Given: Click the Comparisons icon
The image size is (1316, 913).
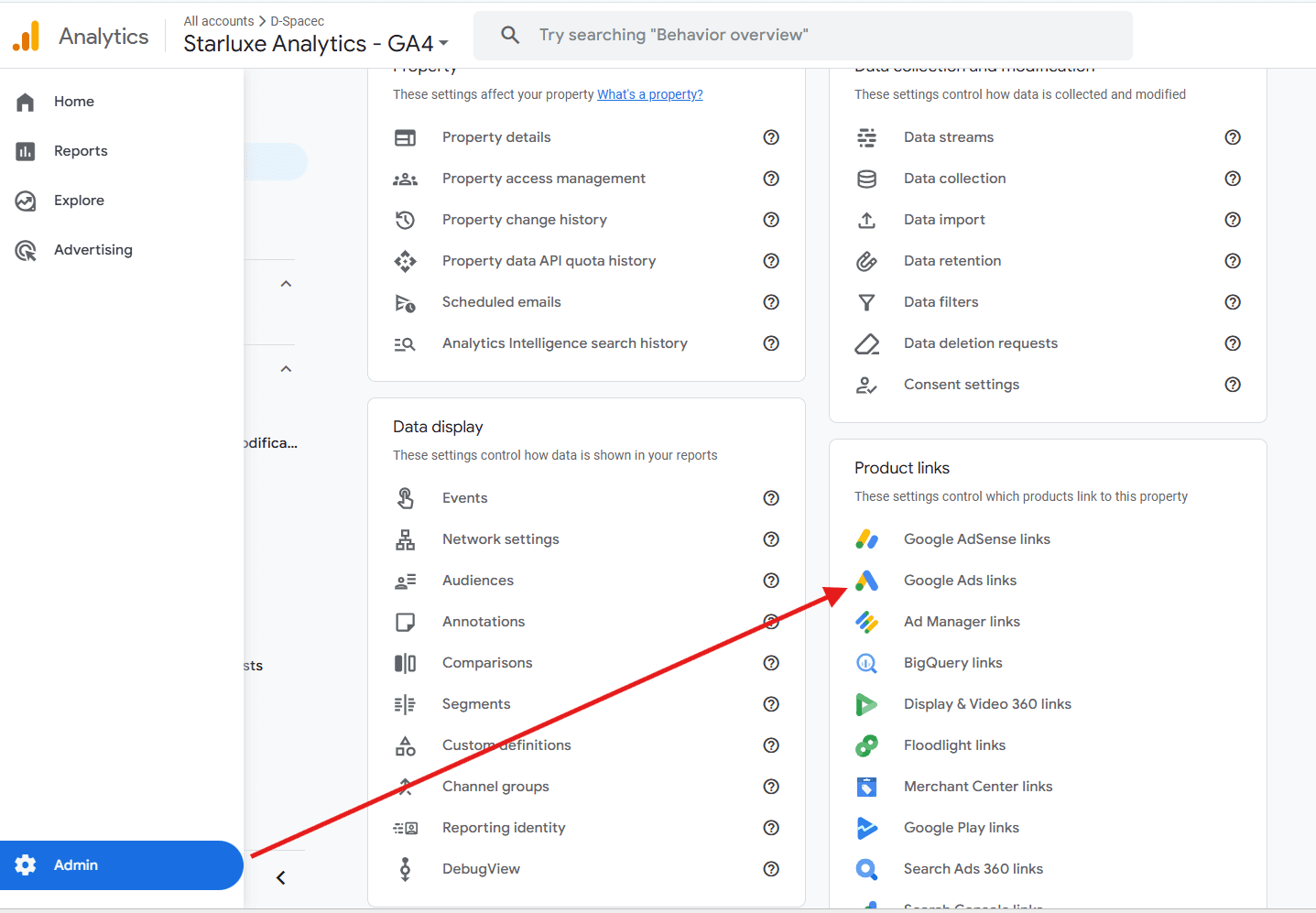Looking at the screenshot, I should coord(405,663).
